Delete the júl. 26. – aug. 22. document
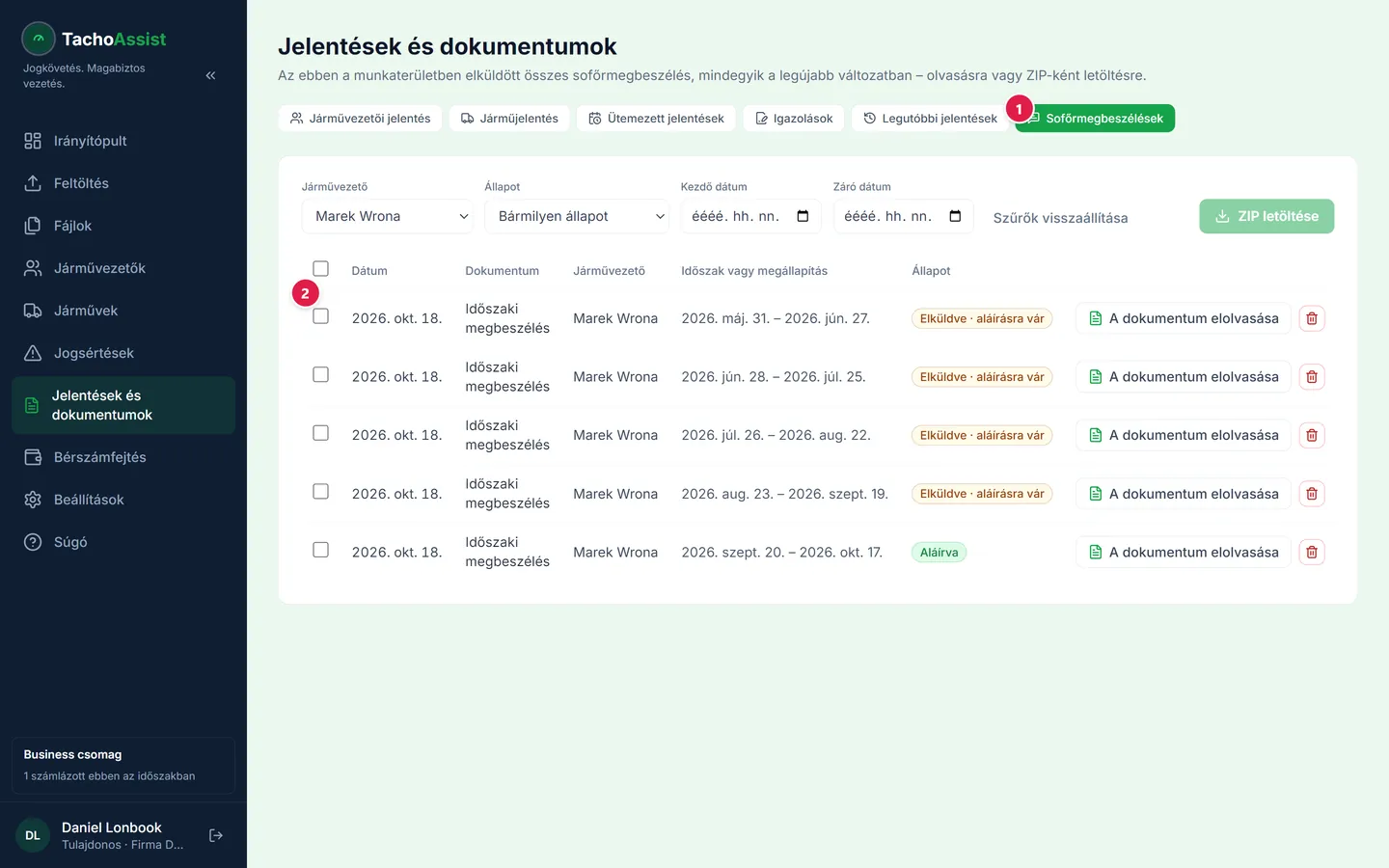Image resolution: width=1389 pixels, height=868 pixels. 1312,435
